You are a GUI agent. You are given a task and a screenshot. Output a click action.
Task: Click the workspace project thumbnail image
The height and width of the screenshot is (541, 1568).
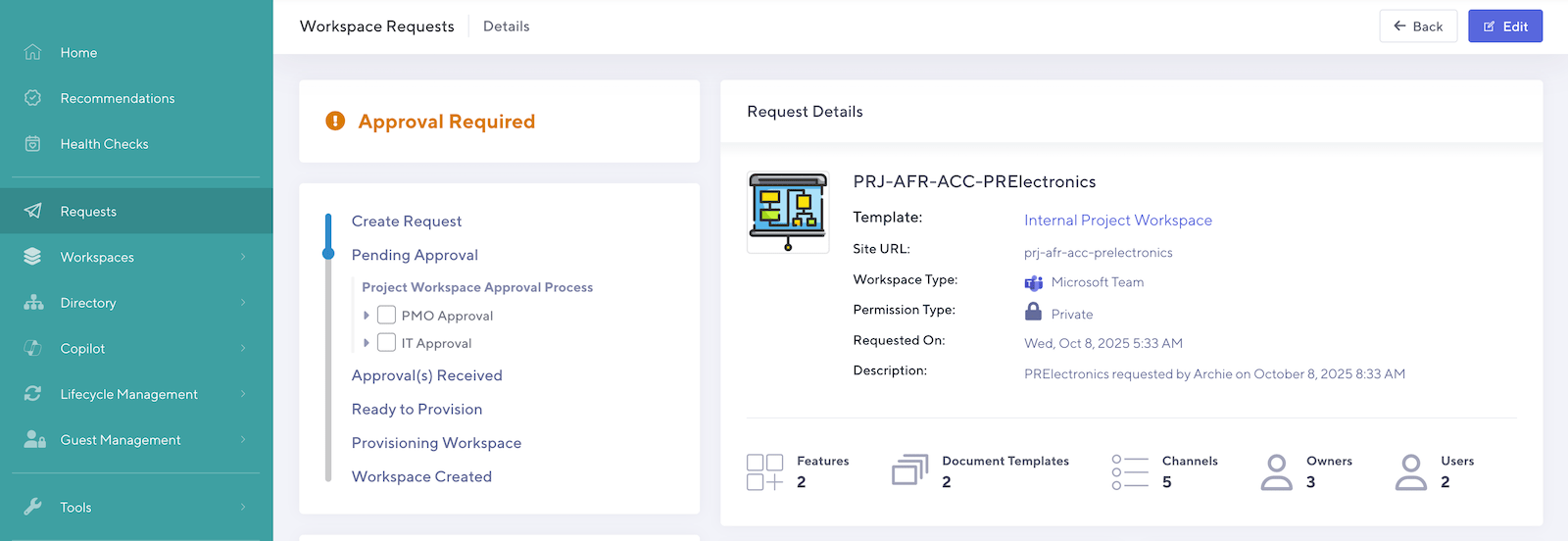click(x=788, y=212)
